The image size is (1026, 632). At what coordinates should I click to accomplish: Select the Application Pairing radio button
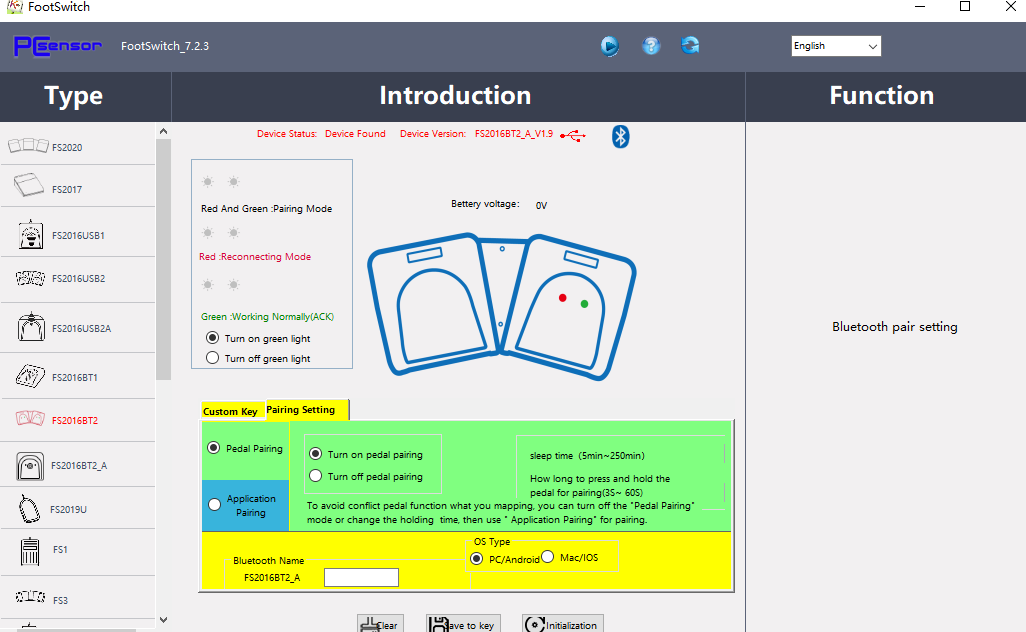pos(215,504)
